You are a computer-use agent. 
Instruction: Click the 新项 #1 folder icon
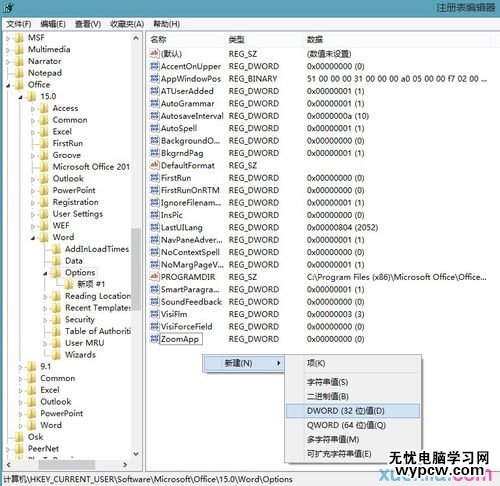coord(69,284)
